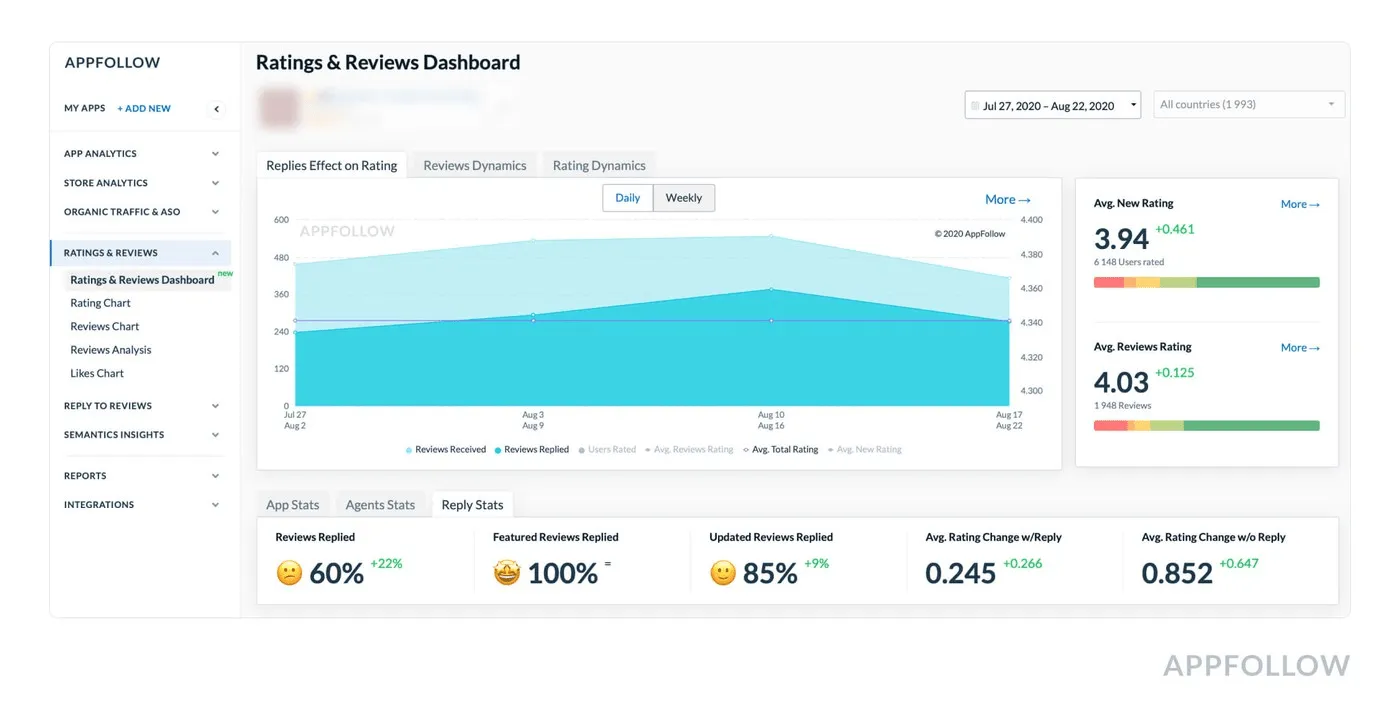The width and height of the screenshot is (1400, 701).
Task: Click the + ADD NEW app link
Action: pyautogui.click(x=144, y=109)
